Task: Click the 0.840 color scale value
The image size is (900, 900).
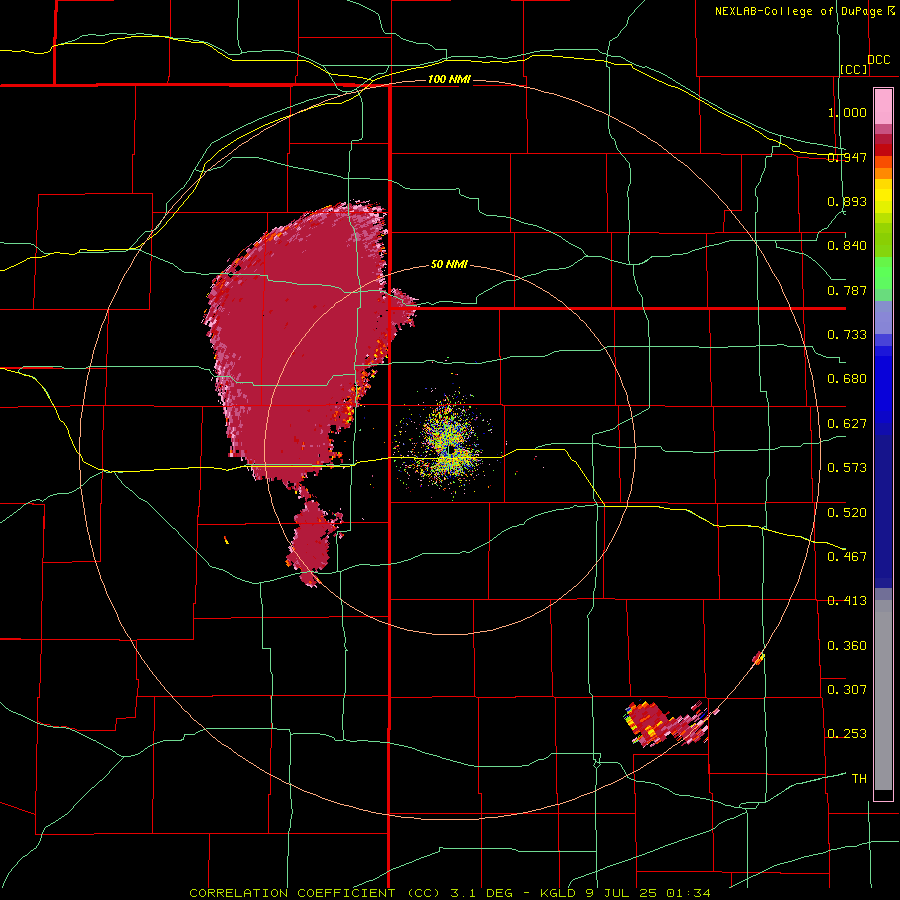Action: [x=847, y=246]
